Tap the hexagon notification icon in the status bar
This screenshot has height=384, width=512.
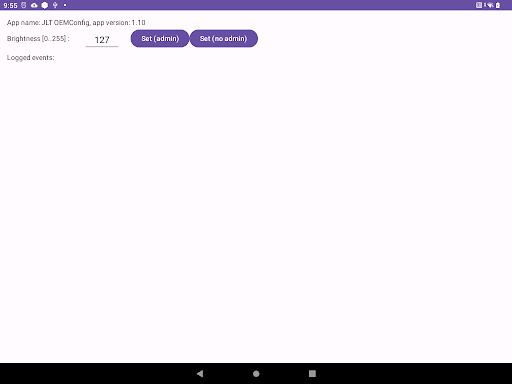tap(45, 5)
